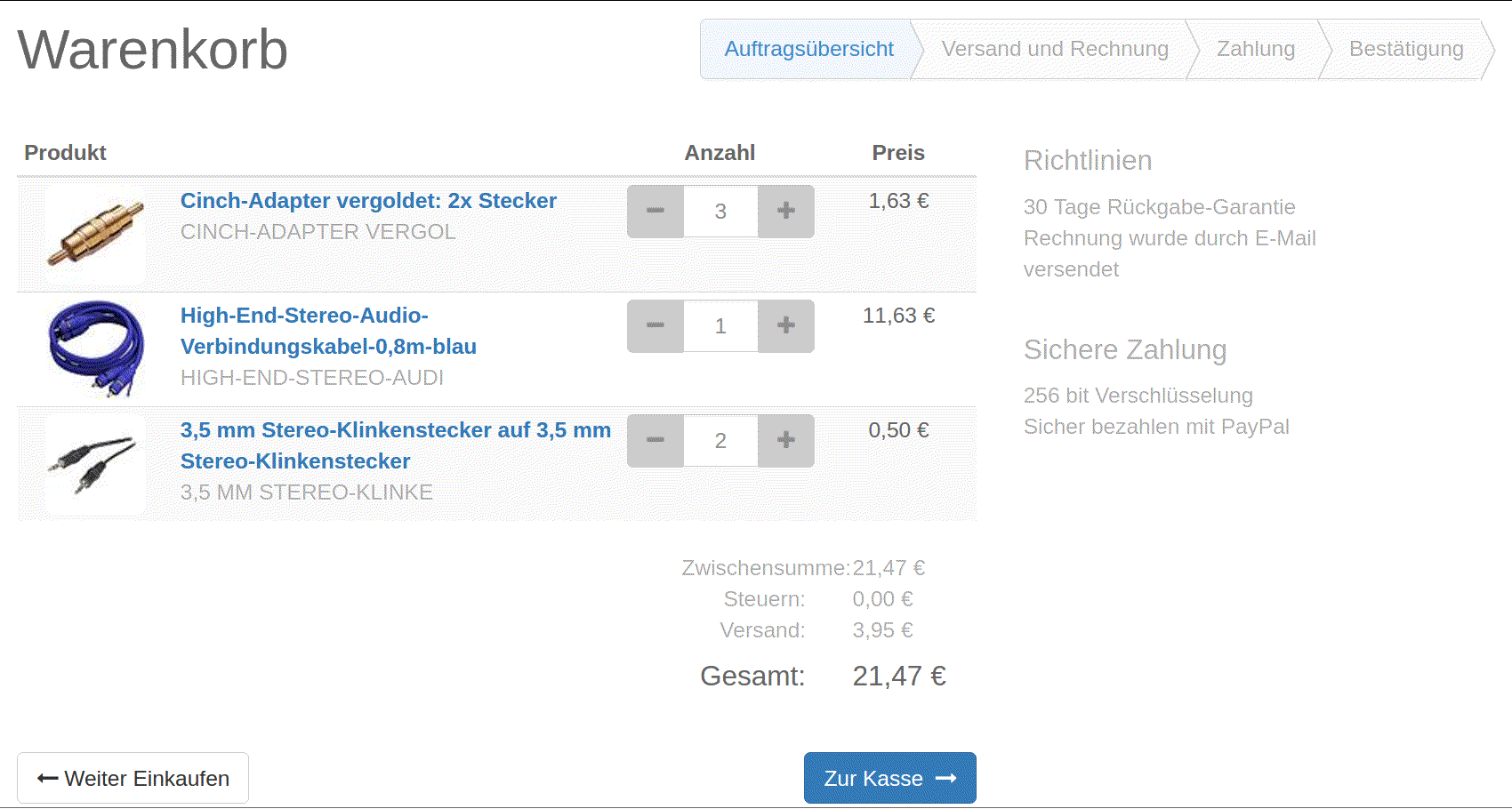
Task: Go back via Weiter Einkaufen button
Action: pos(133,779)
